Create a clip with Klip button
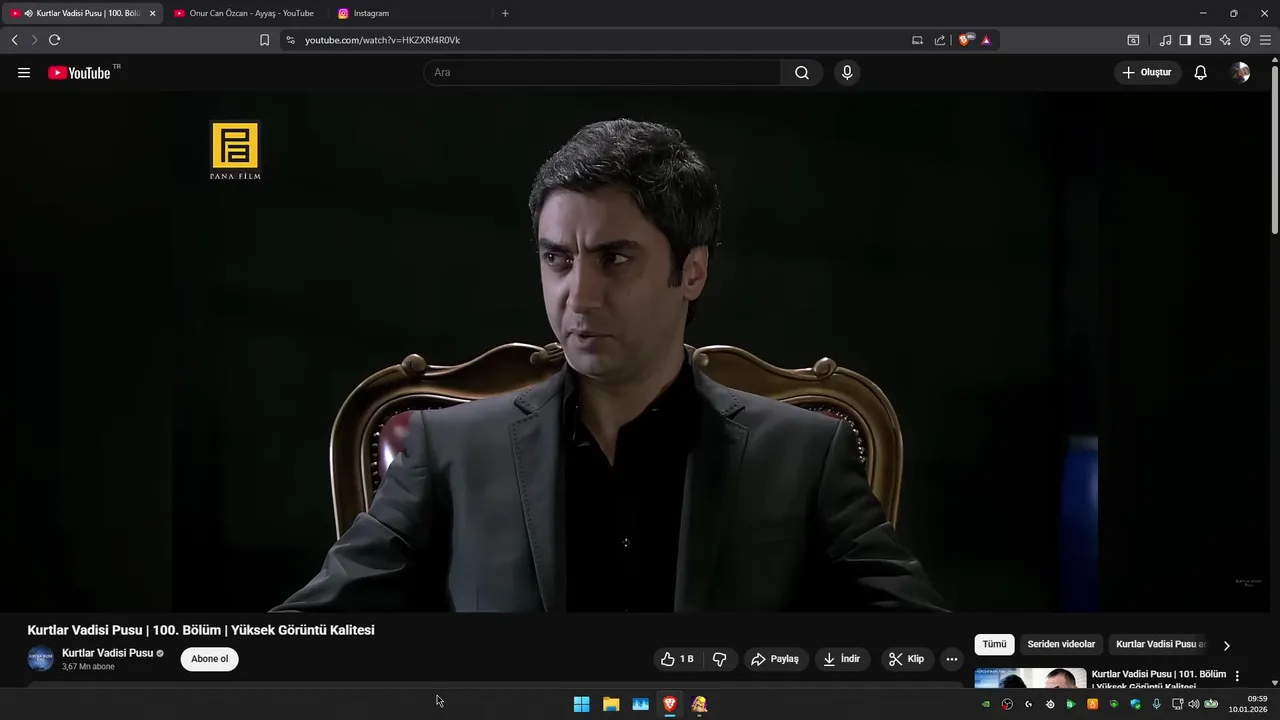The image size is (1280, 720). [906, 659]
